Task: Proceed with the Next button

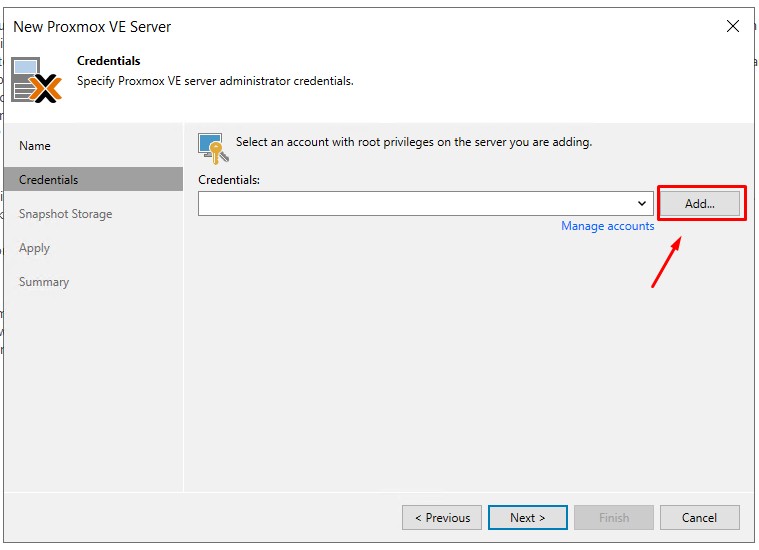Action: coord(528,518)
